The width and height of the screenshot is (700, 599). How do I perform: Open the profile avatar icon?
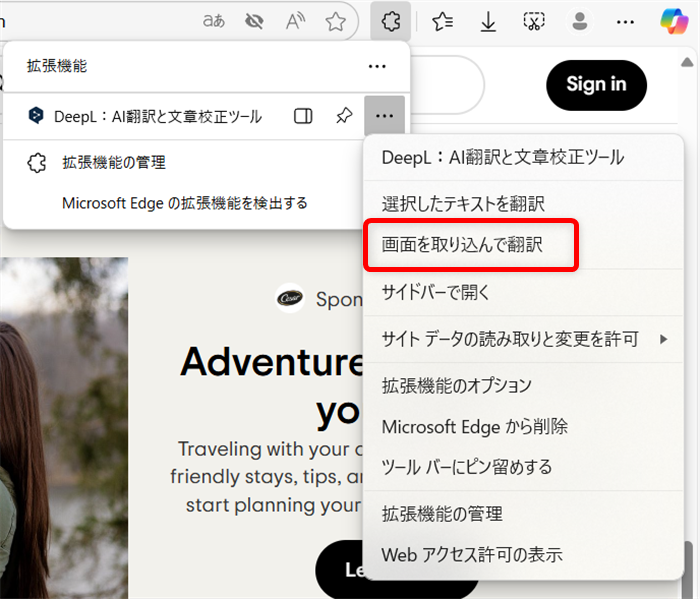pos(580,21)
